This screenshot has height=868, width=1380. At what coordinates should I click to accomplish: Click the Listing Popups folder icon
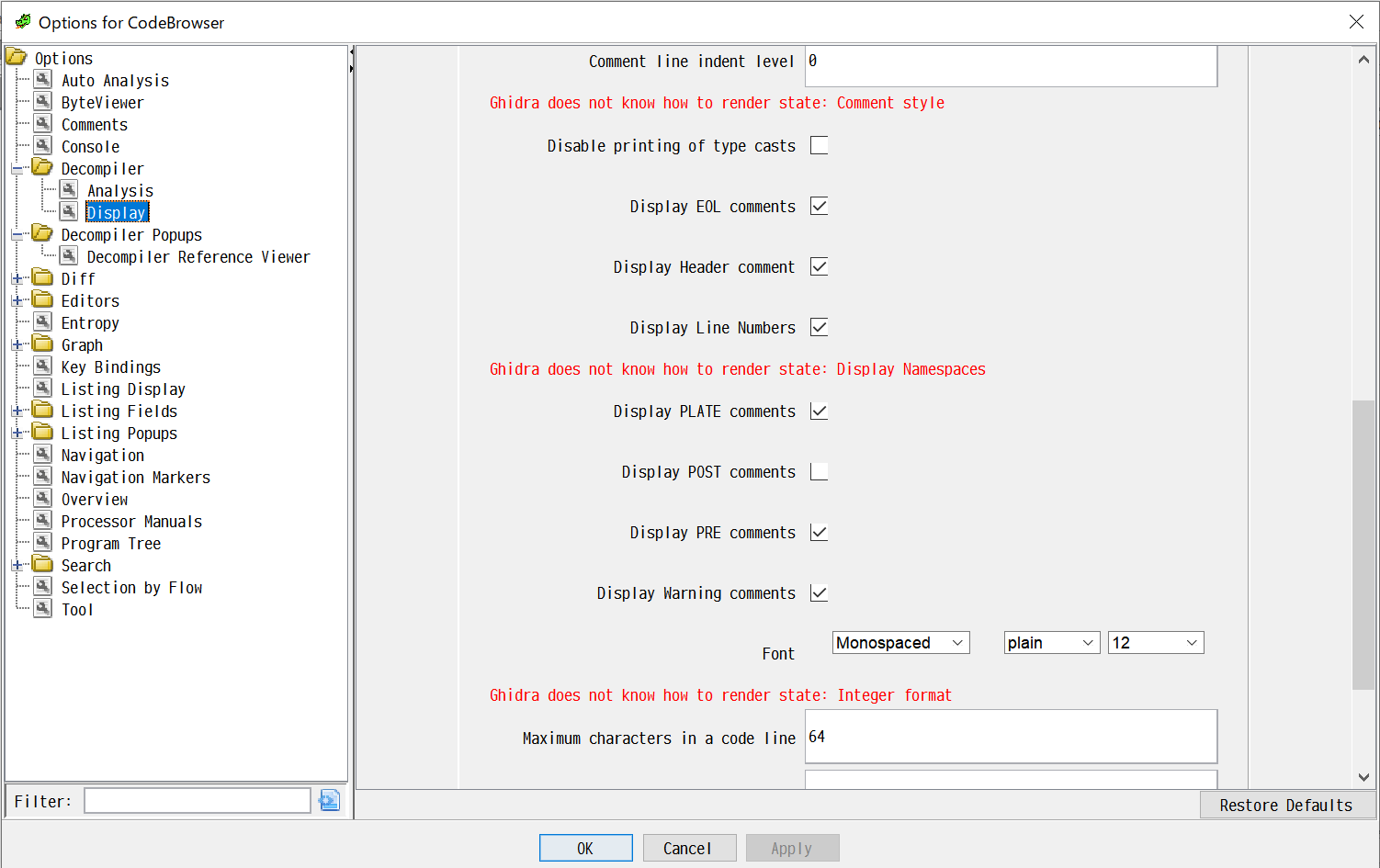pos(42,432)
